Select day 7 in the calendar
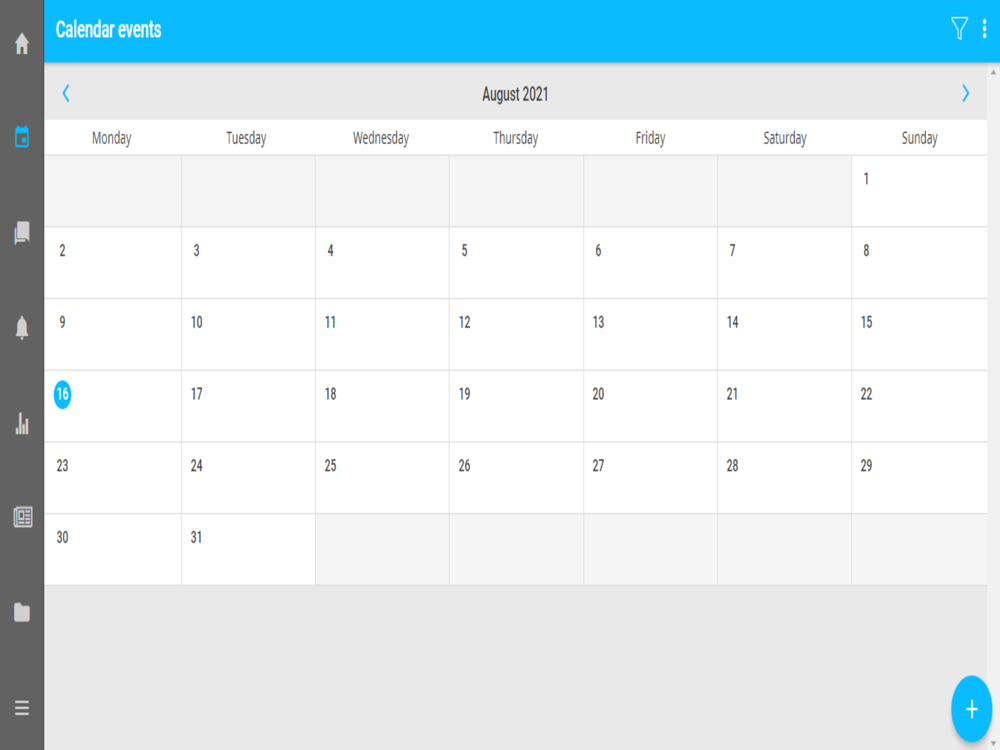This screenshot has width=1000, height=750. (x=784, y=263)
